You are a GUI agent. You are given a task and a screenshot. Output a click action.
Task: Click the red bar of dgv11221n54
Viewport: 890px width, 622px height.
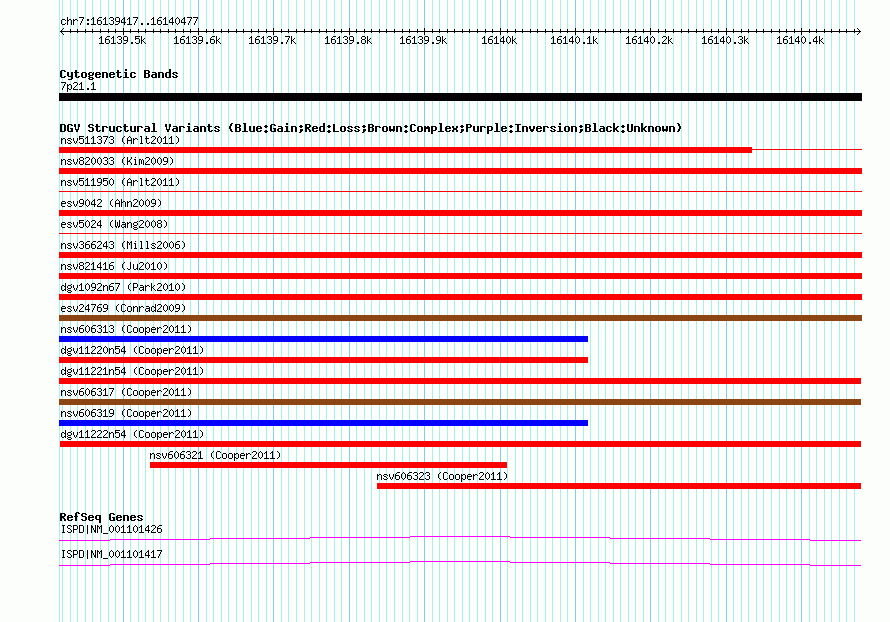click(460, 381)
